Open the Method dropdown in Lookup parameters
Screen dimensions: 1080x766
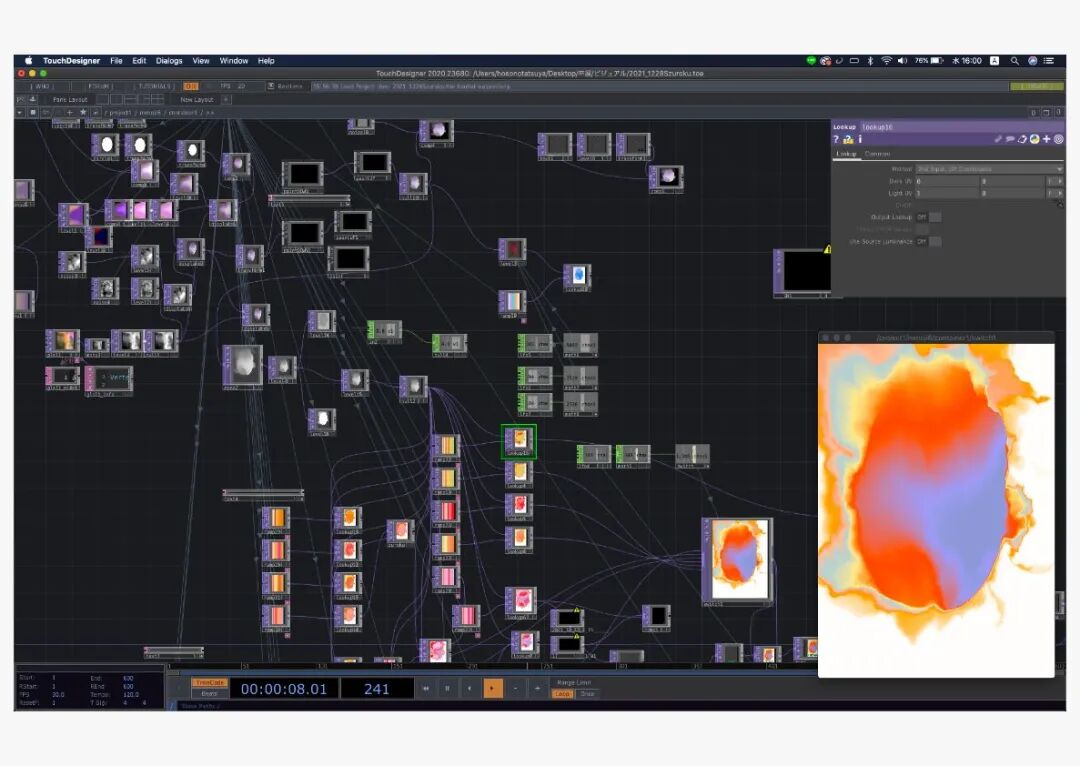(989, 169)
